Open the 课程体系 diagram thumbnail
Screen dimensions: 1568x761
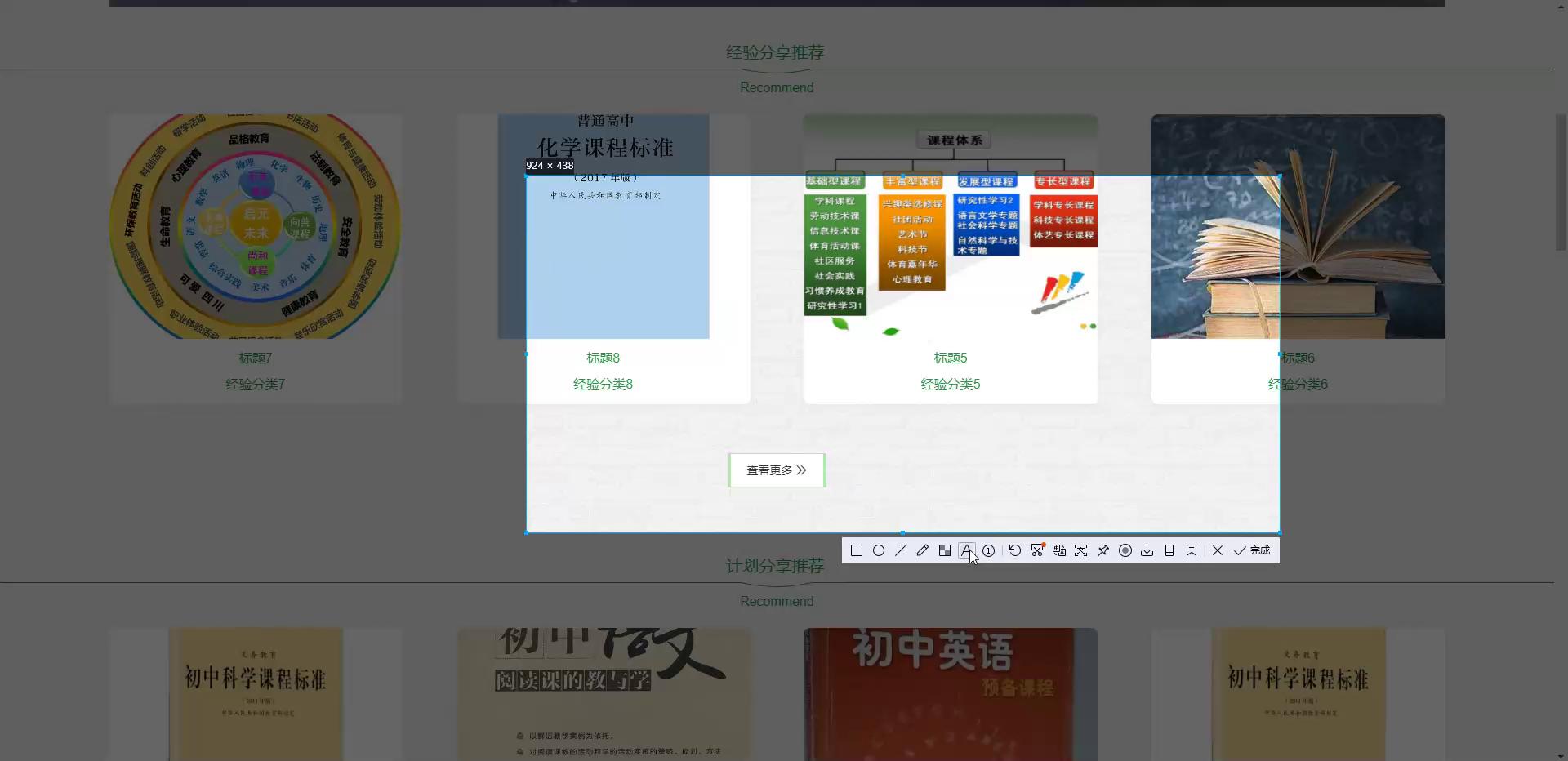951,226
